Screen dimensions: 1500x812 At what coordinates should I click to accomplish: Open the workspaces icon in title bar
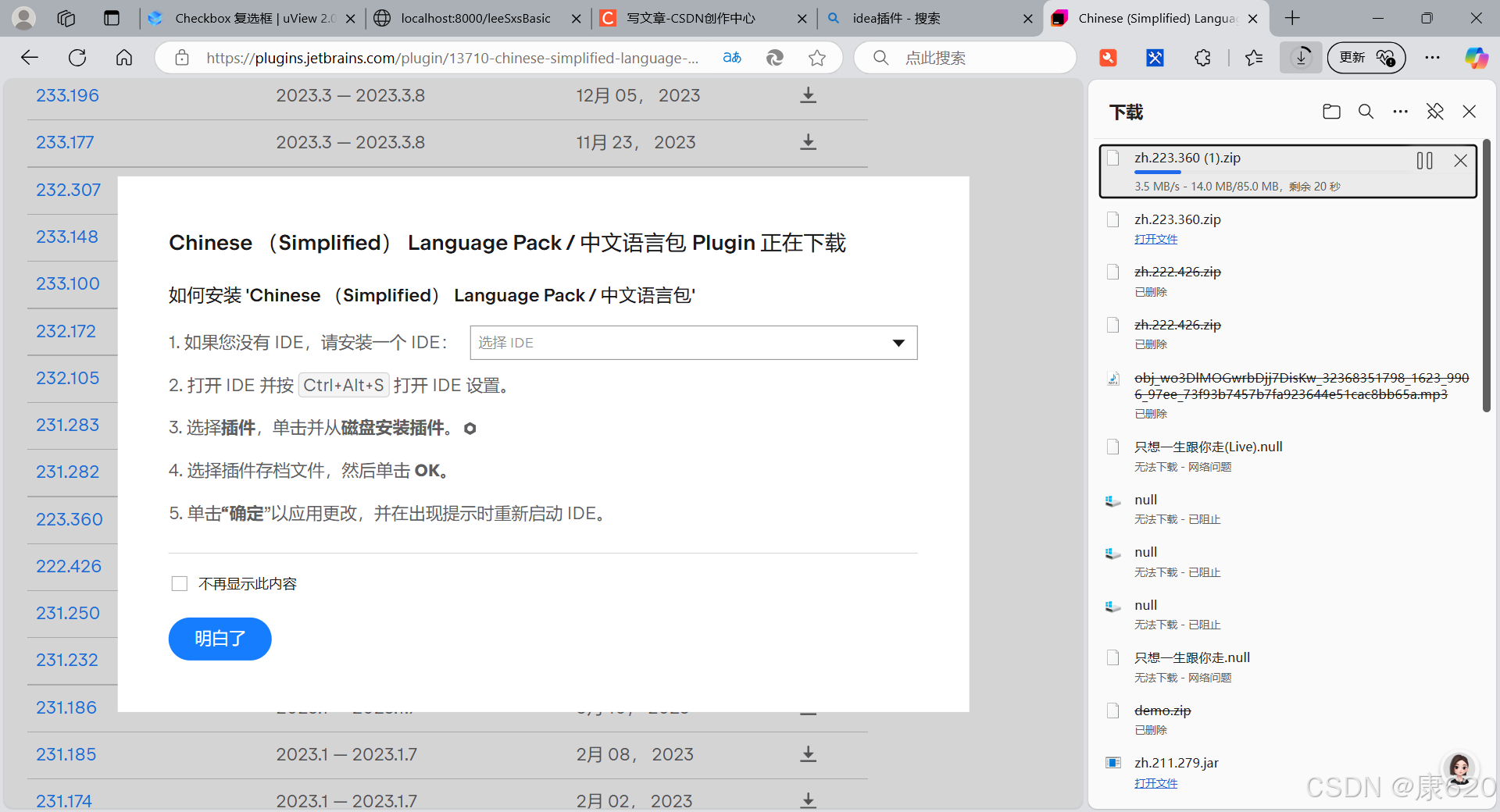click(66, 18)
